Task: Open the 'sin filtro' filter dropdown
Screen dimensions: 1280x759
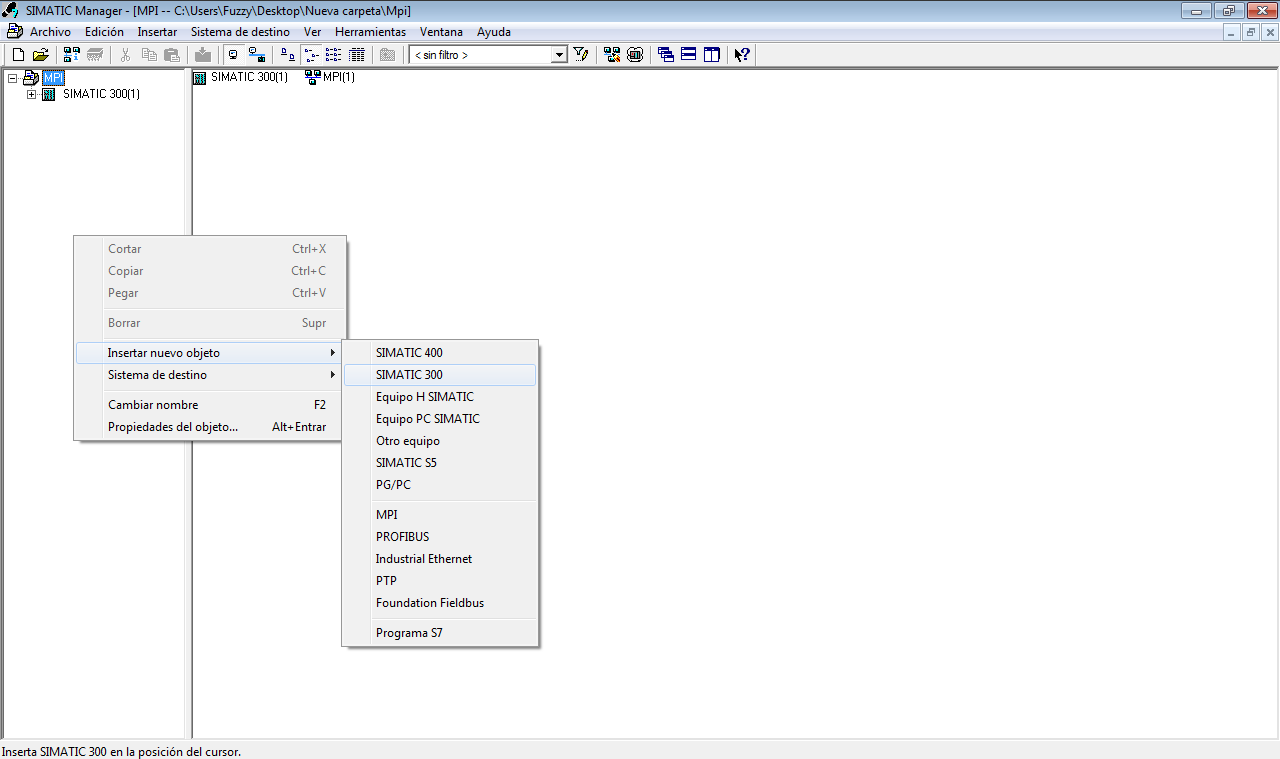Action: (x=560, y=55)
